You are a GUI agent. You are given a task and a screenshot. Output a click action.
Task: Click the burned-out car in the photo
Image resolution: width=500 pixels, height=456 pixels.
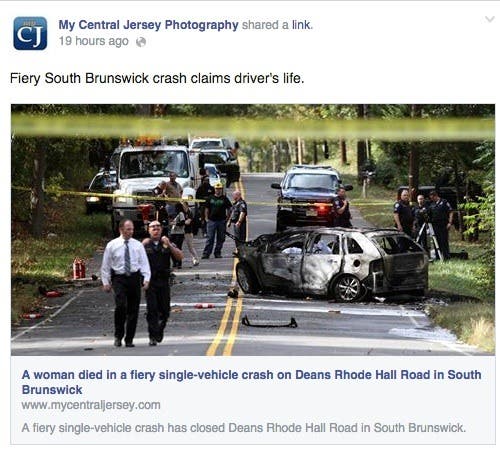tap(332, 263)
